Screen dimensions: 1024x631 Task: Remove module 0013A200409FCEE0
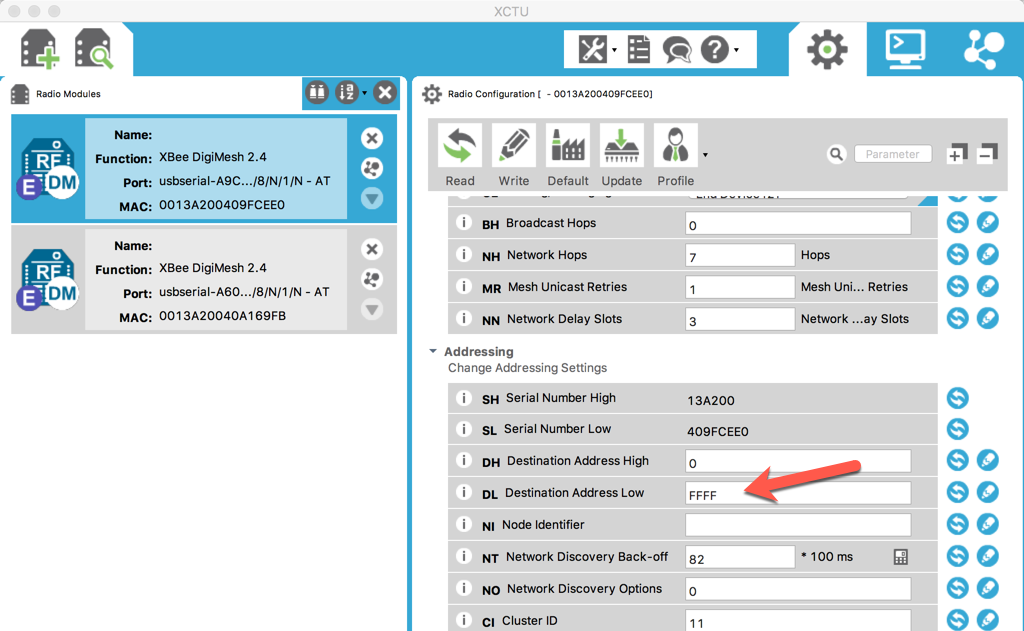point(372,138)
